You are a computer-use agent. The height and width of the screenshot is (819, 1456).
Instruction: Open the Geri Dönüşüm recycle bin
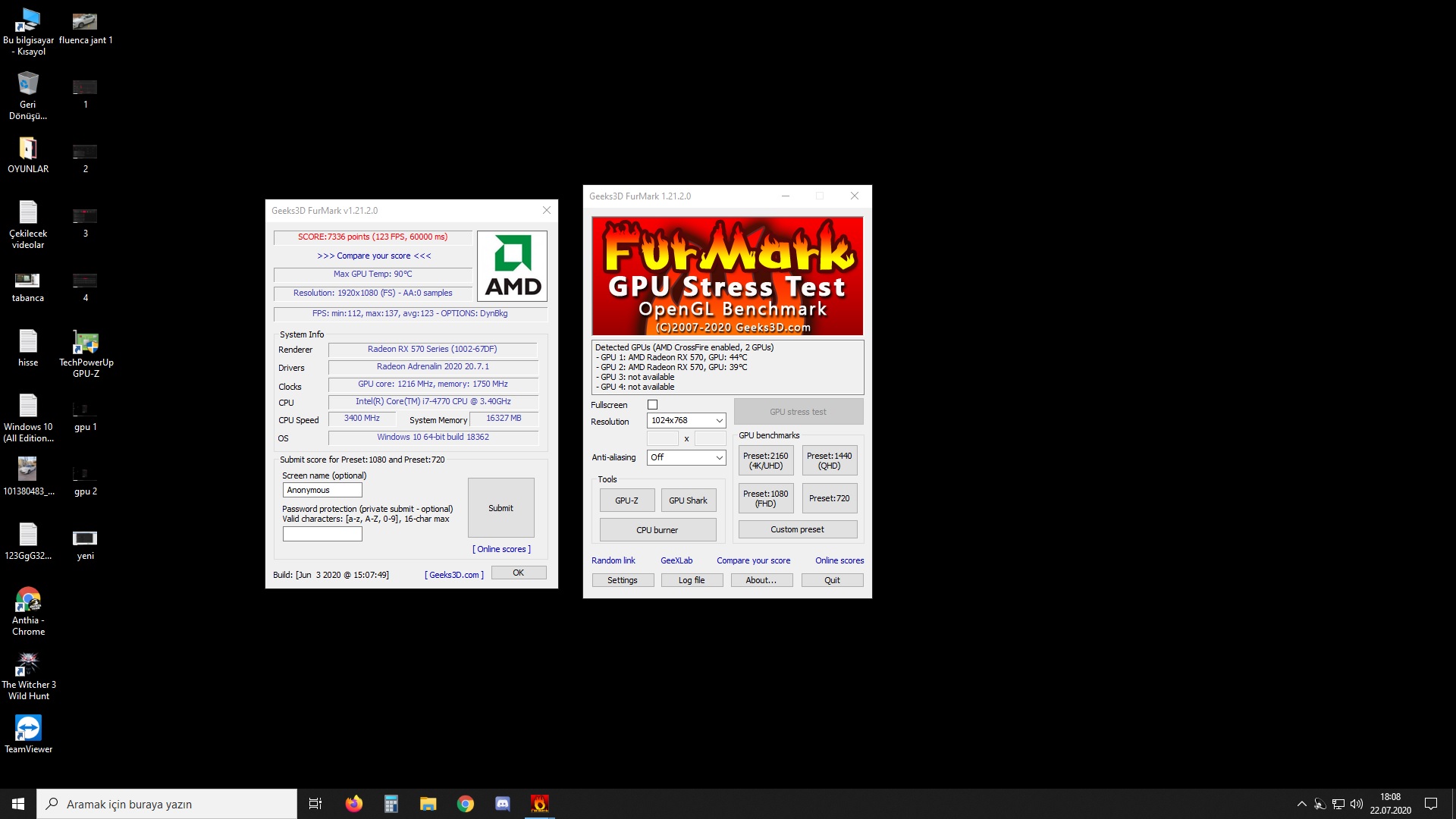[x=28, y=84]
